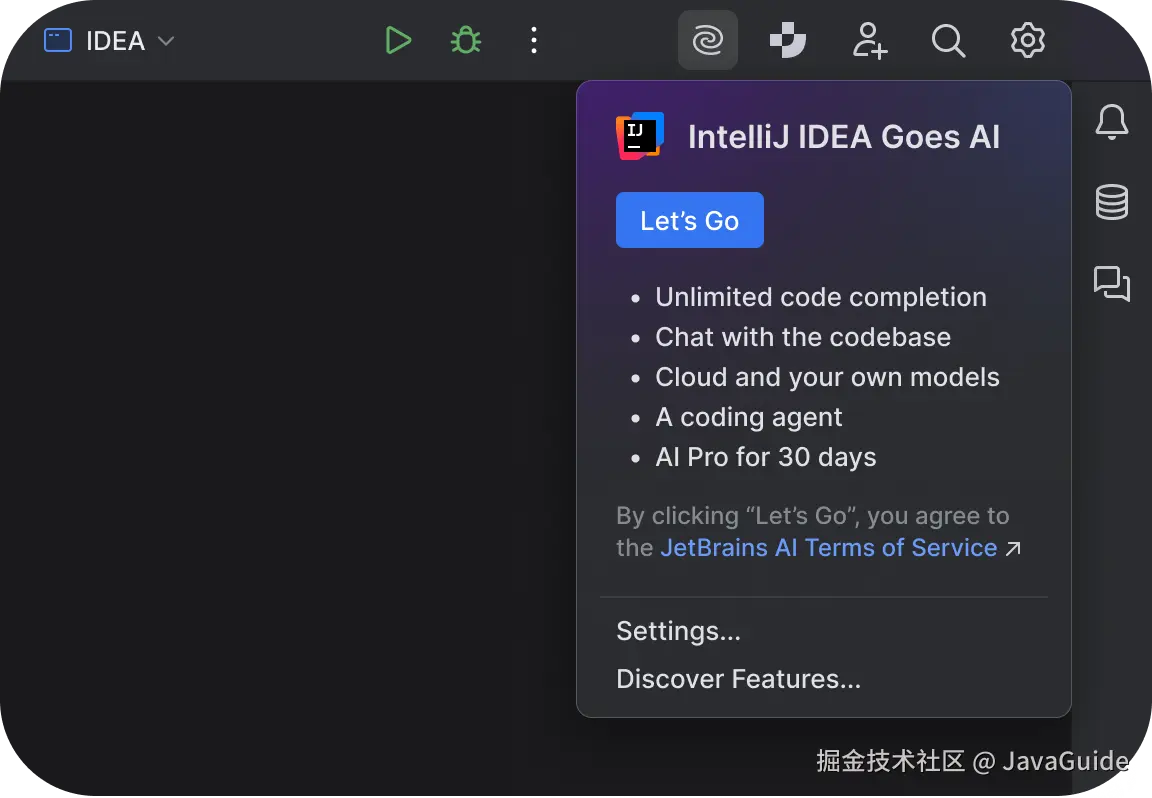
Task: Click the green Run button
Action: point(398,41)
